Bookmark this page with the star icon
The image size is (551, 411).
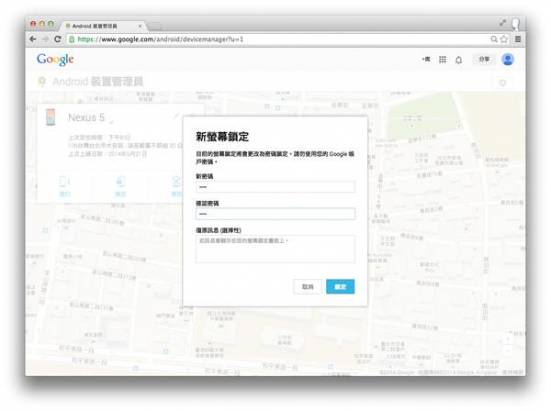coord(504,39)
